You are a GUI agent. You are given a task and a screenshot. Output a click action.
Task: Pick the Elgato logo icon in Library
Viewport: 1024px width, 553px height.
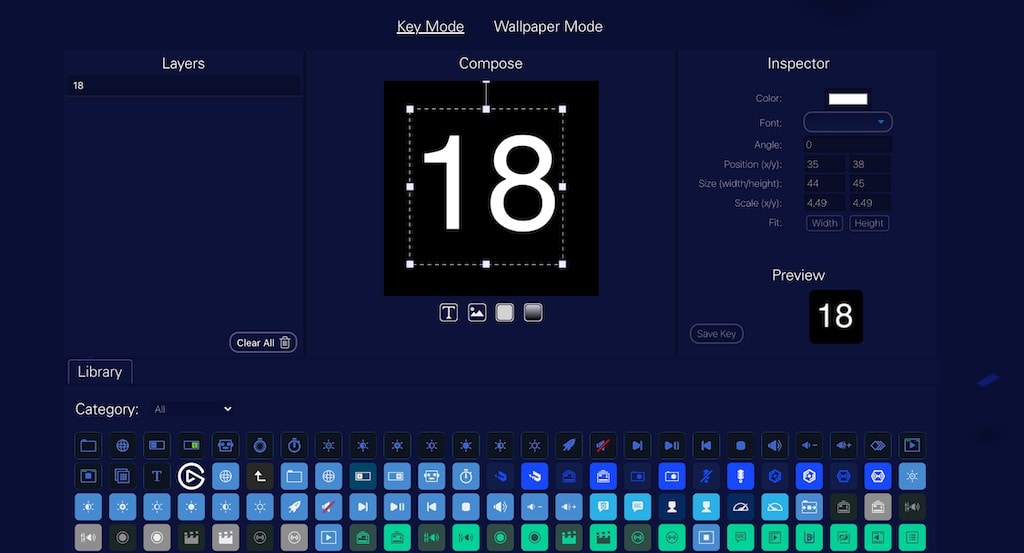[x=191, y=477]
